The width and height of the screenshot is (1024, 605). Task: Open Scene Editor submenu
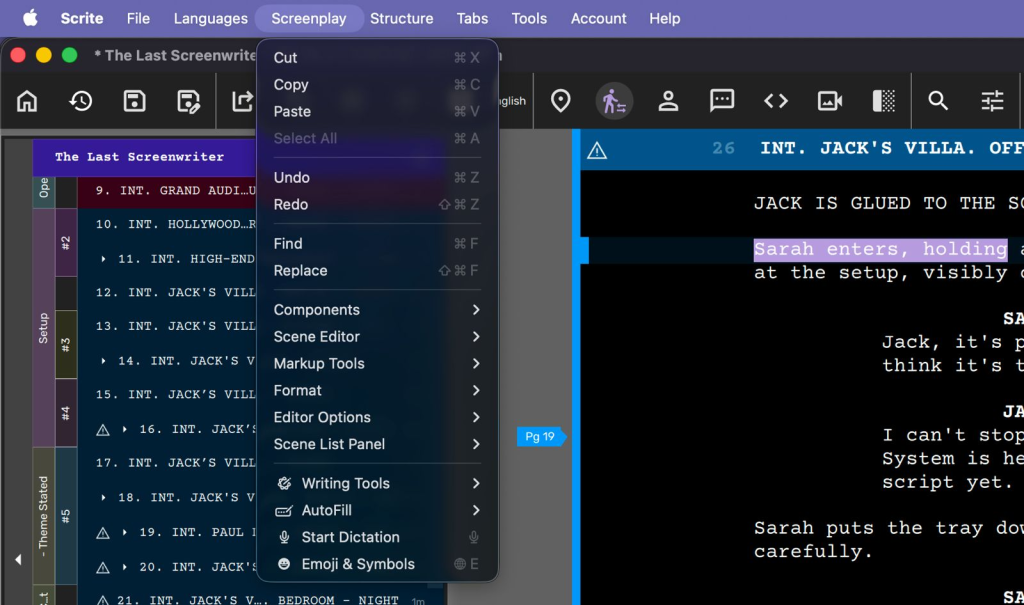pyautogui.click(x=377, y=336)
